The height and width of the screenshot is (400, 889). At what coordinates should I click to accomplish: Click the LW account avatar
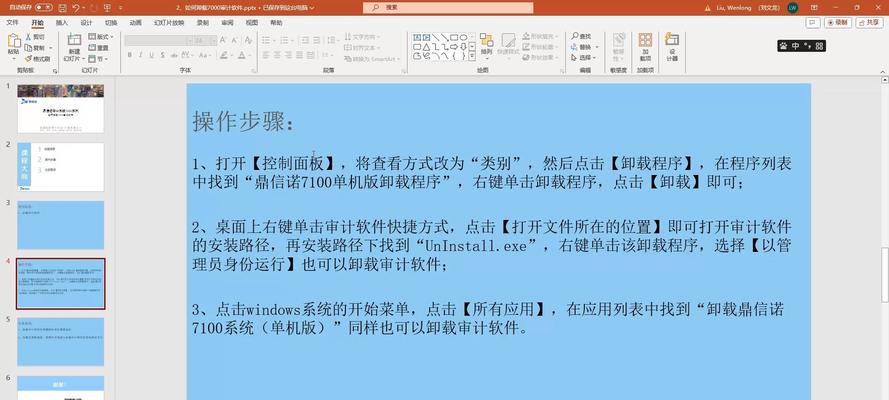[793, 8]
